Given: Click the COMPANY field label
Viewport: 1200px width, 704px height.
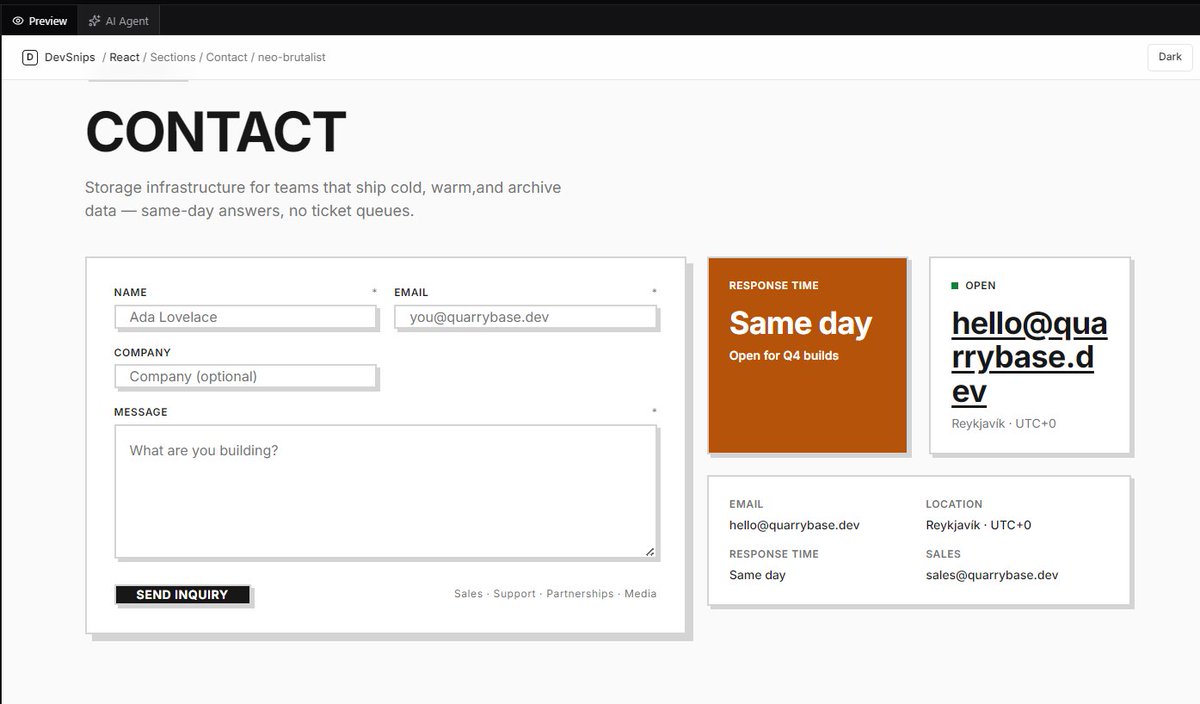Looking at the screenshot, I should [x=142, y=353].
